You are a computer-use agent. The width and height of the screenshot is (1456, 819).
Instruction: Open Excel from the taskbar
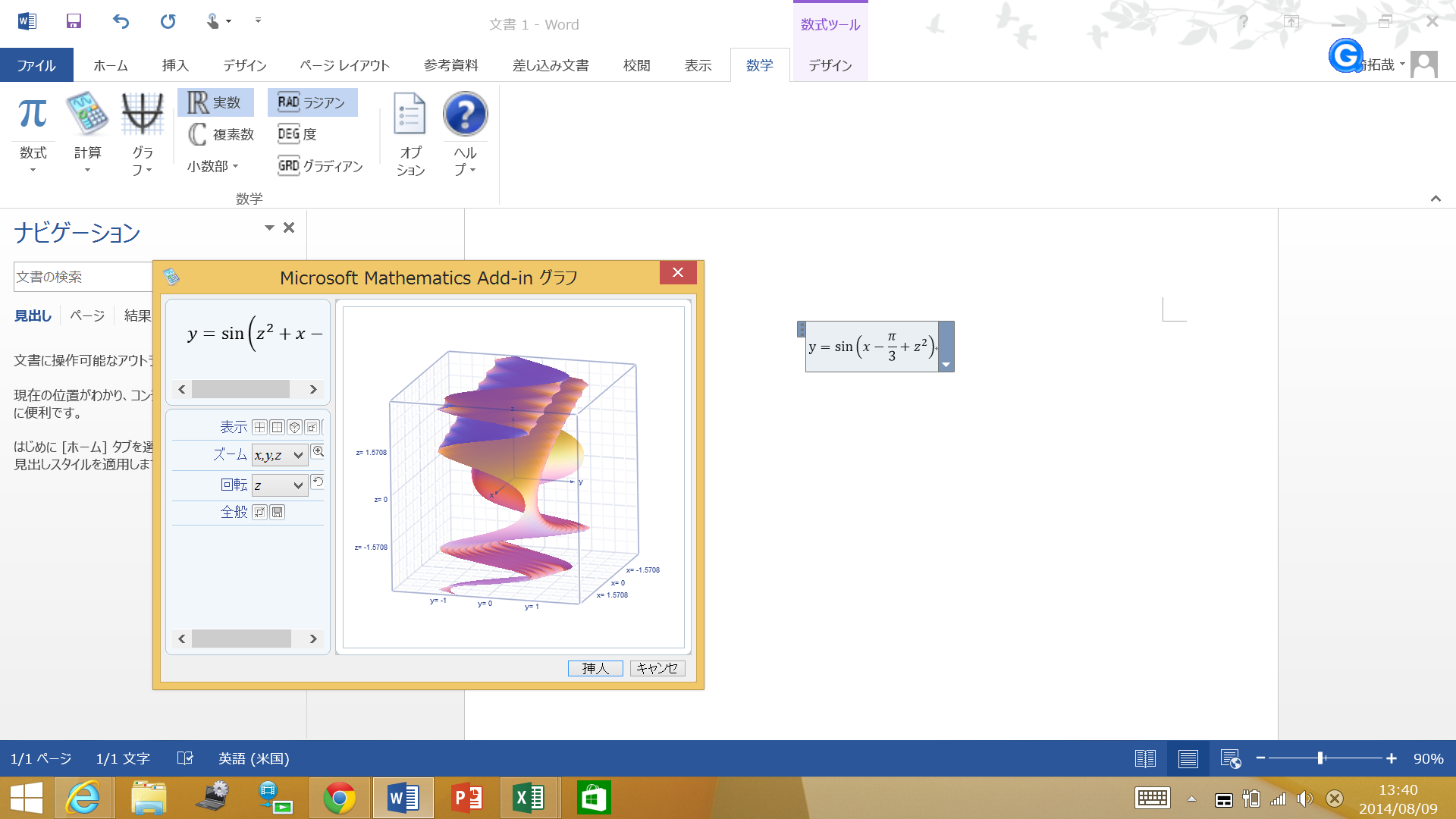[x=529, y=798]
